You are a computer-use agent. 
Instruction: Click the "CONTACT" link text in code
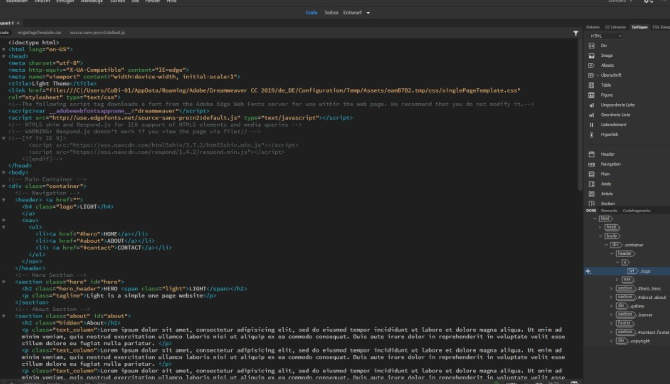pyautogui.click(x=129, y=248)
